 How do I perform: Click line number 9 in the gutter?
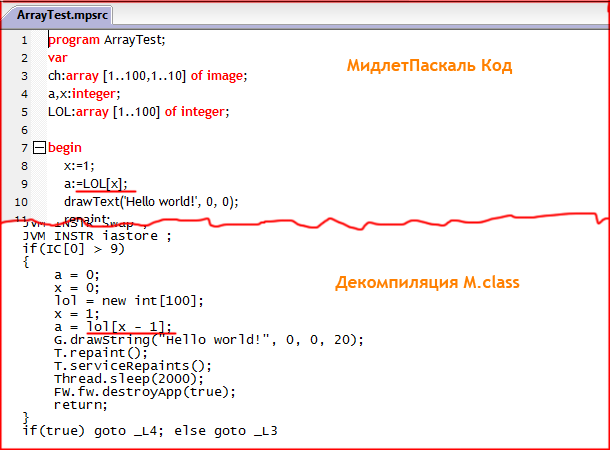24,184
